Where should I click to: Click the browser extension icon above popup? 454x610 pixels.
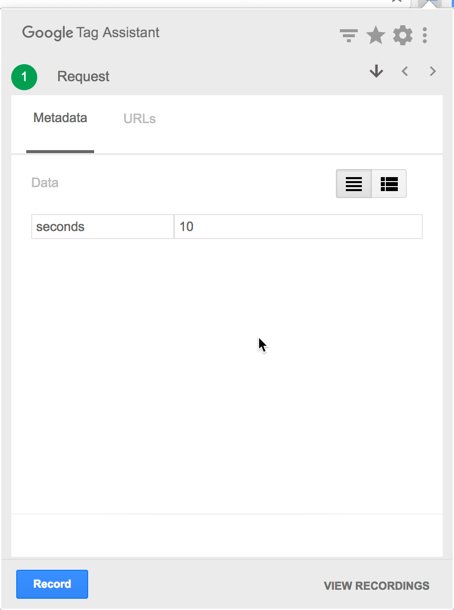[x=428, y=4]
